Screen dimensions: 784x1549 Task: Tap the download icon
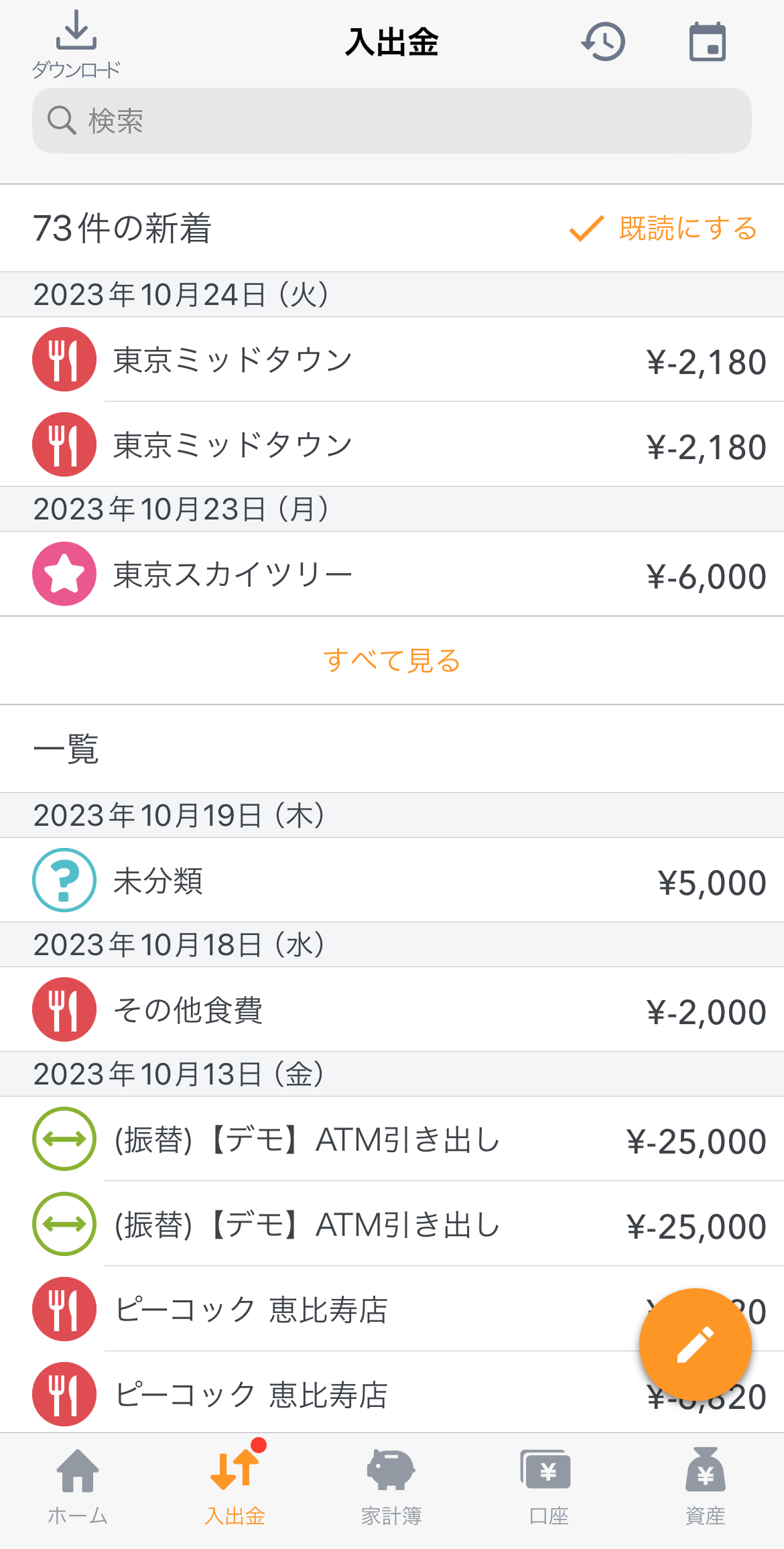(x=76, y=43)
